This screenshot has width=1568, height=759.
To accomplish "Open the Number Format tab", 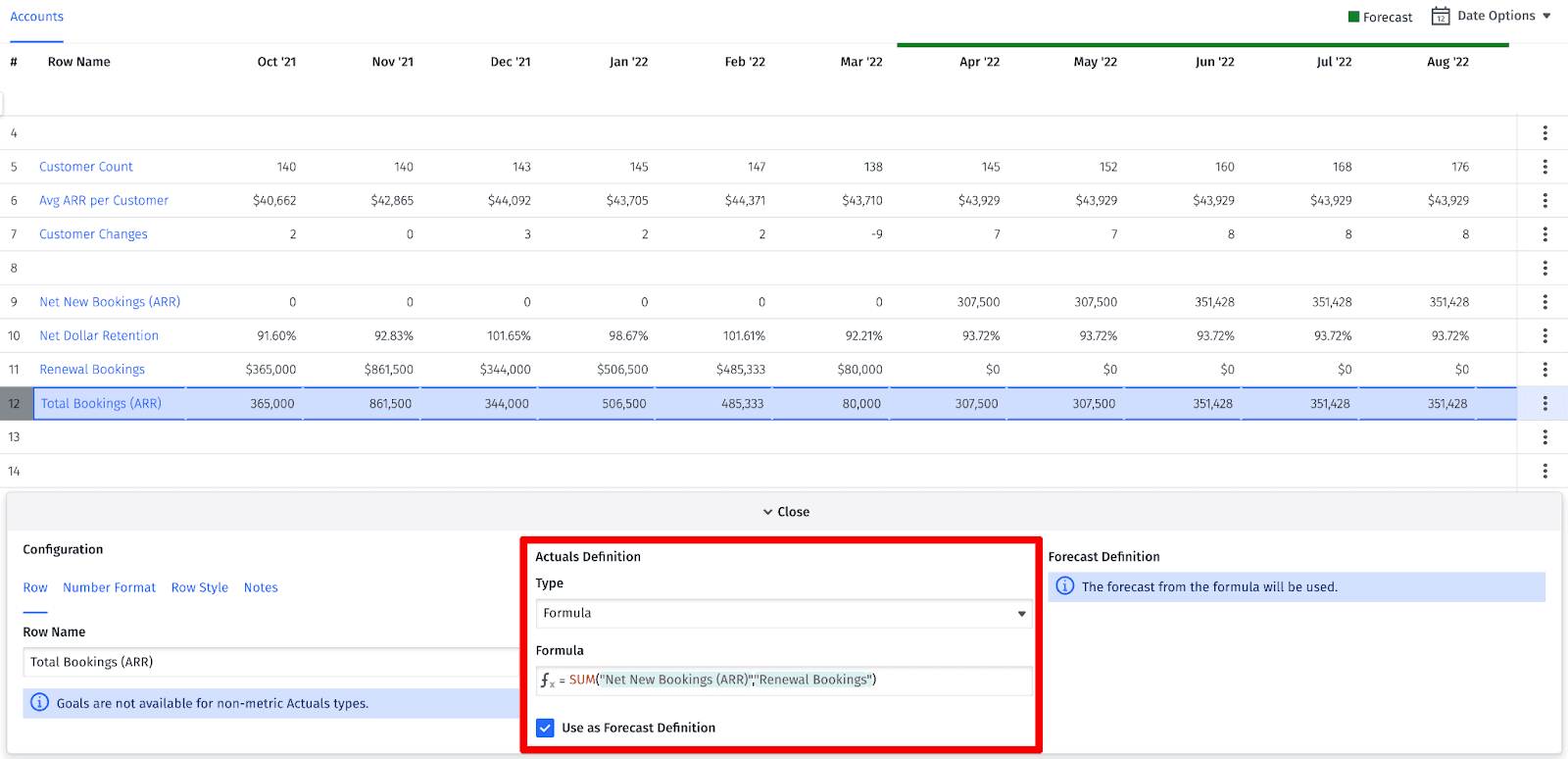I will 109,587.
